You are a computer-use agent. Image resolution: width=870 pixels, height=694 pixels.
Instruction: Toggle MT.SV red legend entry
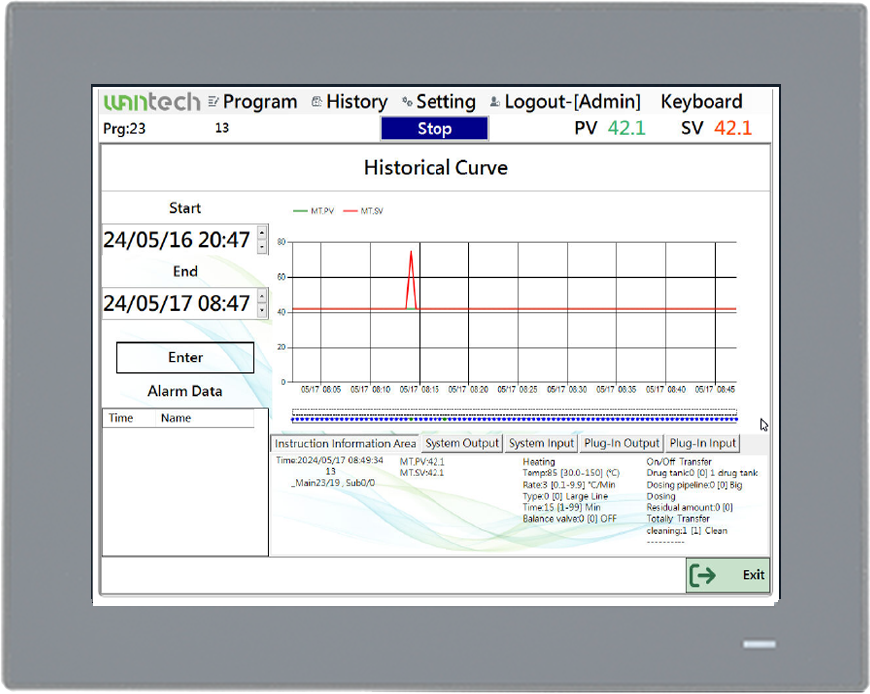(363, 211)
